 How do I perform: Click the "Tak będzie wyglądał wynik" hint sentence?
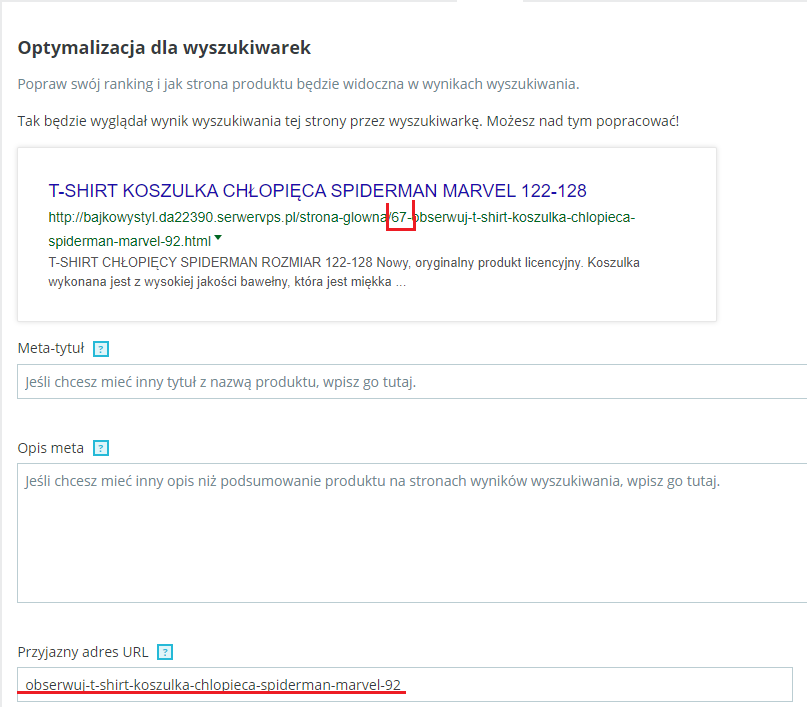(348, 122)
